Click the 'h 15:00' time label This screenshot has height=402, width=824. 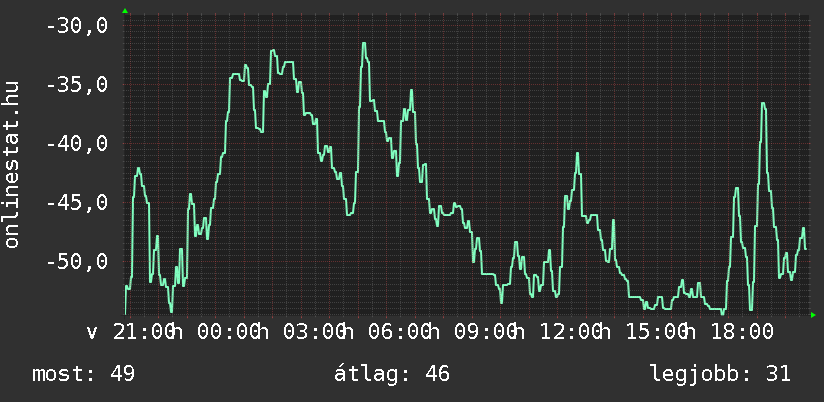(644, 332)
